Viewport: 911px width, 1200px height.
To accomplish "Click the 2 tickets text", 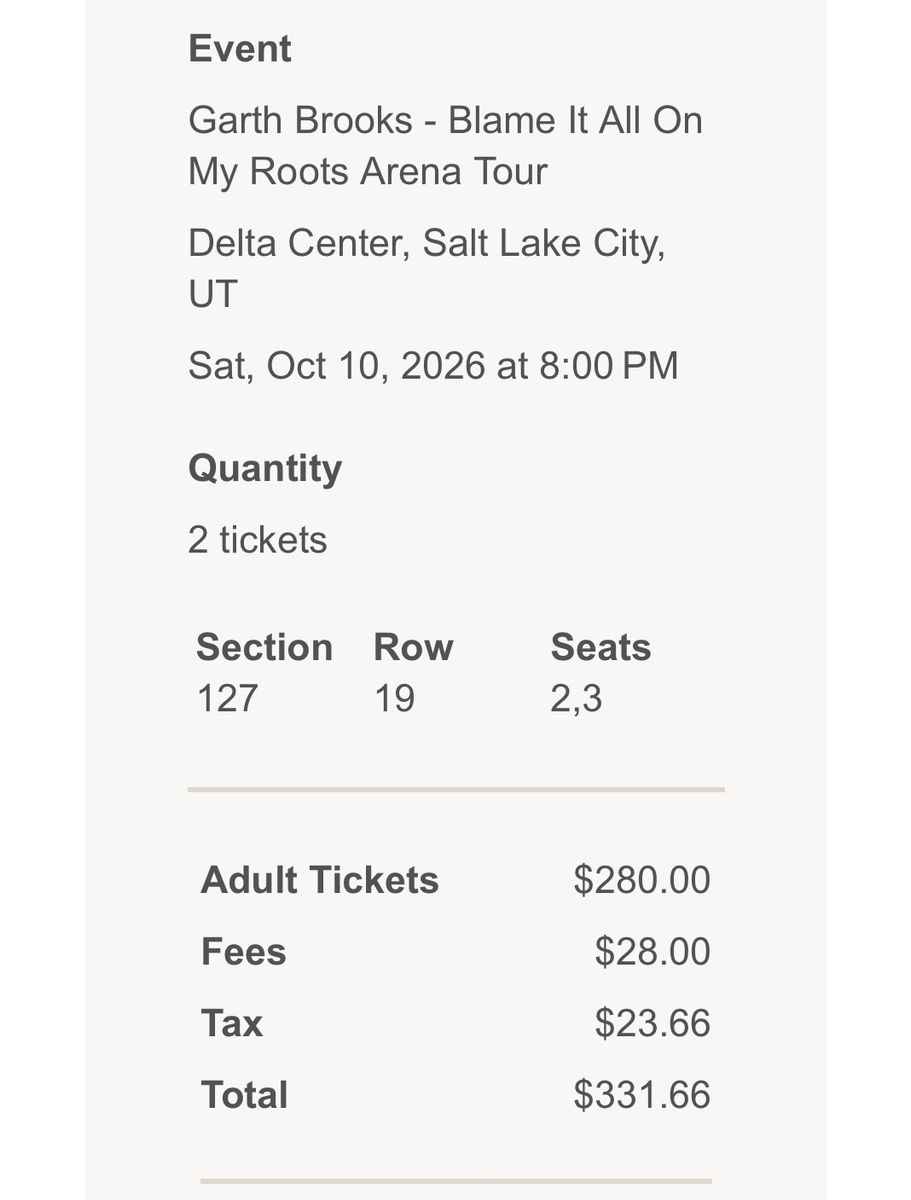I will 257,540.
